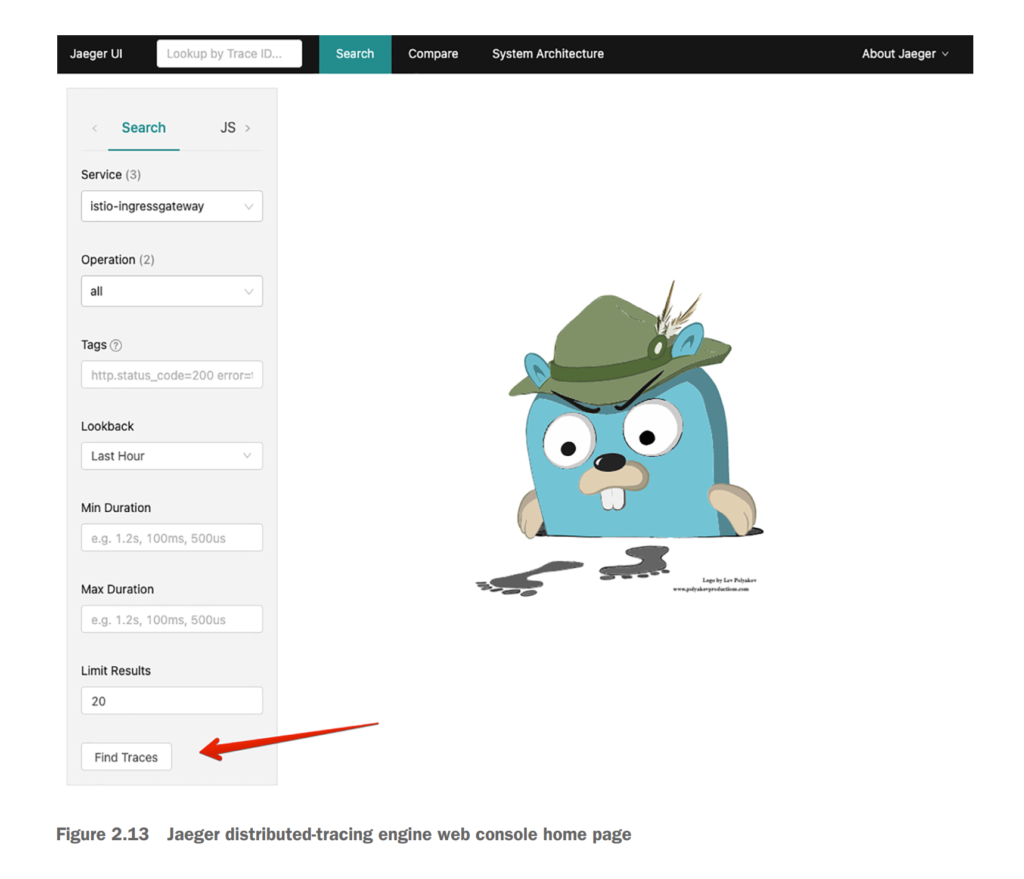Switch to the Compare page
This screenshot has height=879, width=1024.
click(x=433, y=54)
